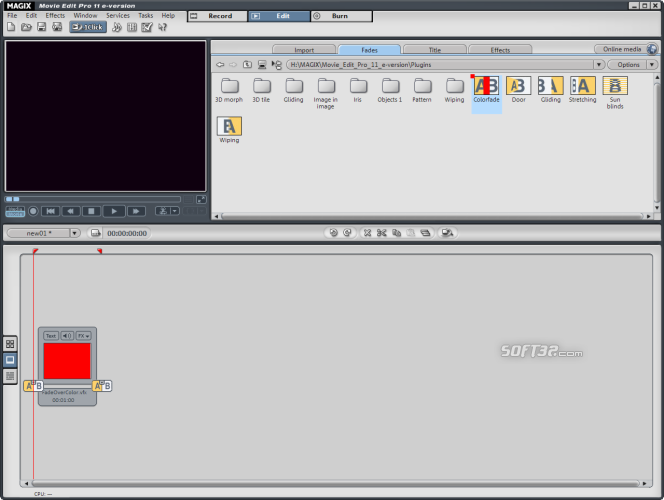Select the Fades tab
The height and width of the screenshot is (500, 664).
369,50
